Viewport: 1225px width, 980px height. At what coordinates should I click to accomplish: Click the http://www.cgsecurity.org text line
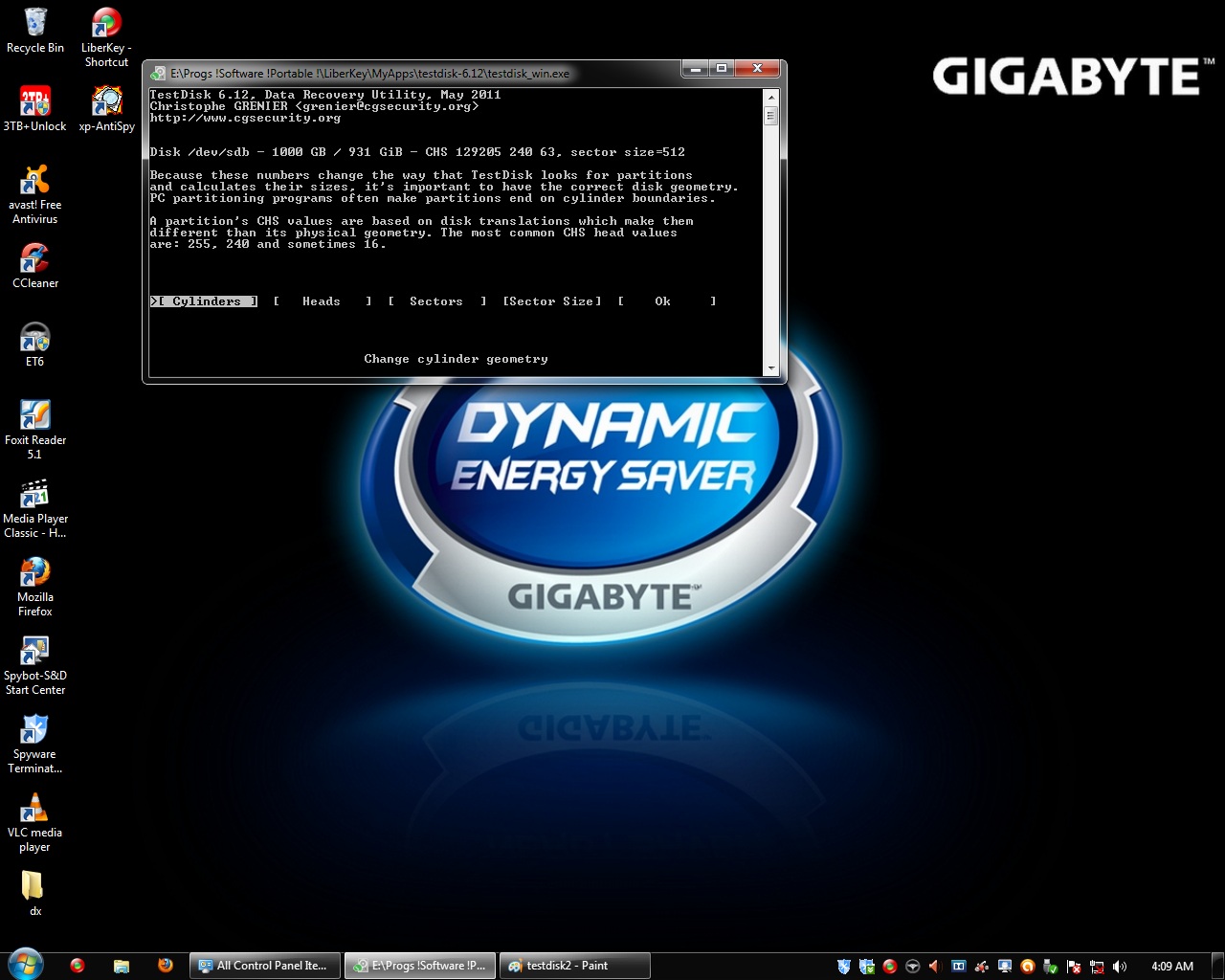coord(245,118)
